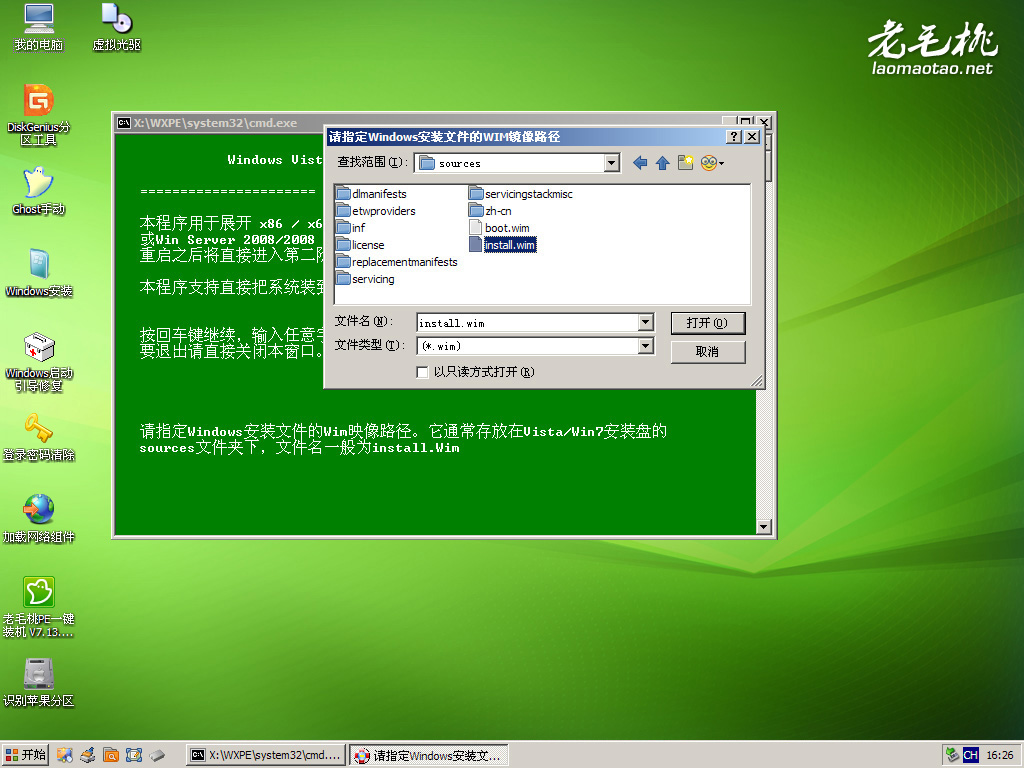The image size is (1024, 768).
Task: Close the WIM path dialog
Action: coord(752,136)
